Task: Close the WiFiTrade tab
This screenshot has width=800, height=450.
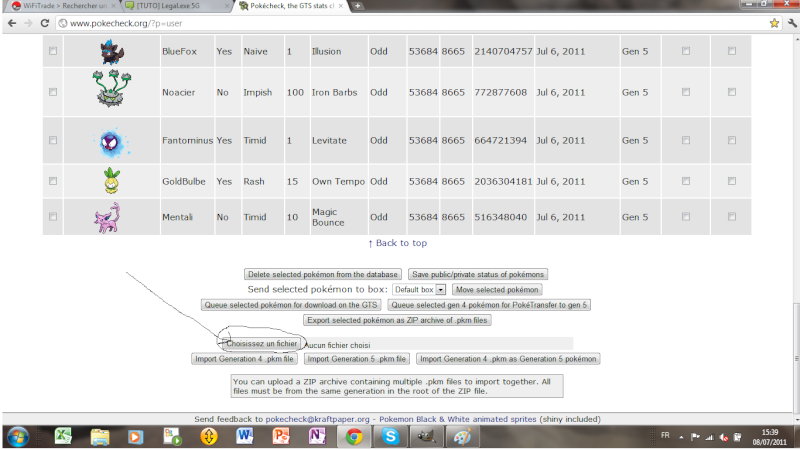Action: pyautogui.click(x=114, y=6)
